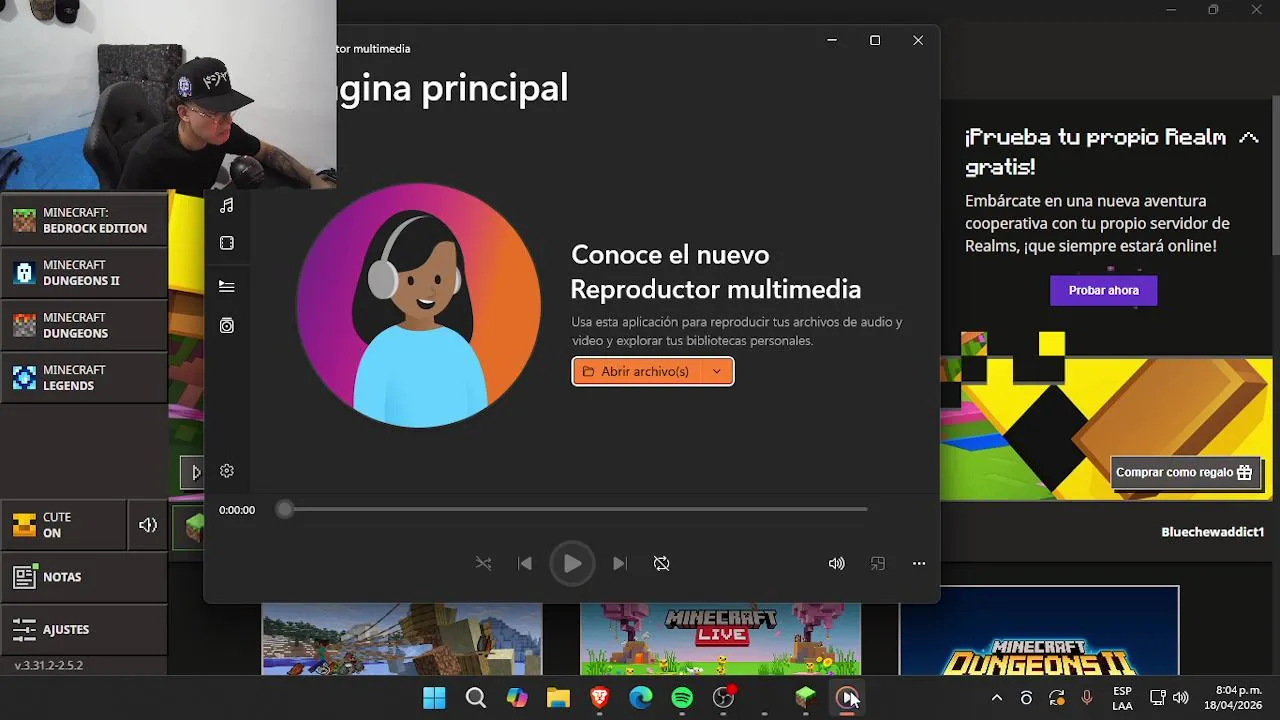
Task: Toggle the CUTE ON option in launcher
Action: [64, 525]
